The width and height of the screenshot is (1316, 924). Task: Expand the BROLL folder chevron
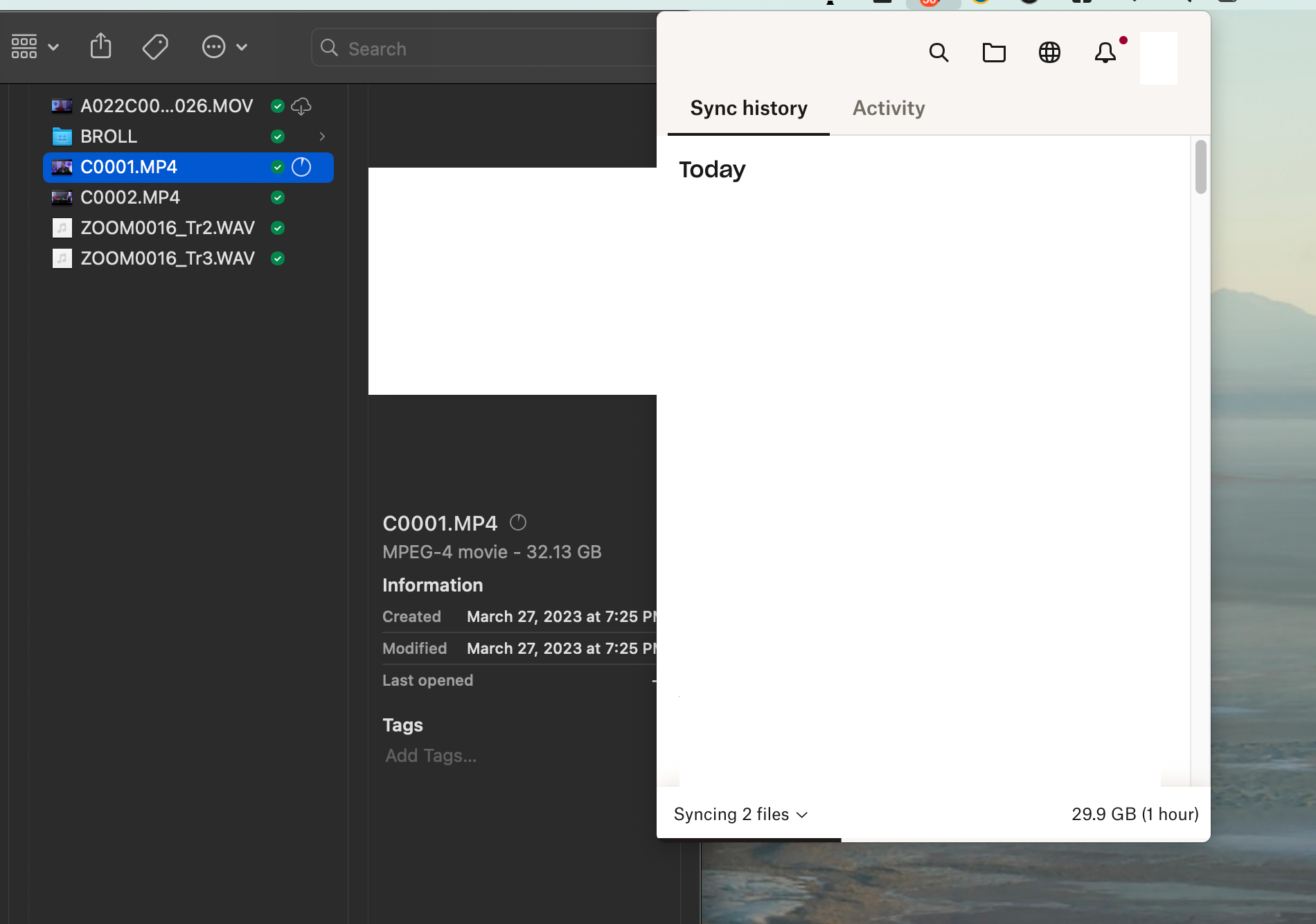(x=321, y=136)
